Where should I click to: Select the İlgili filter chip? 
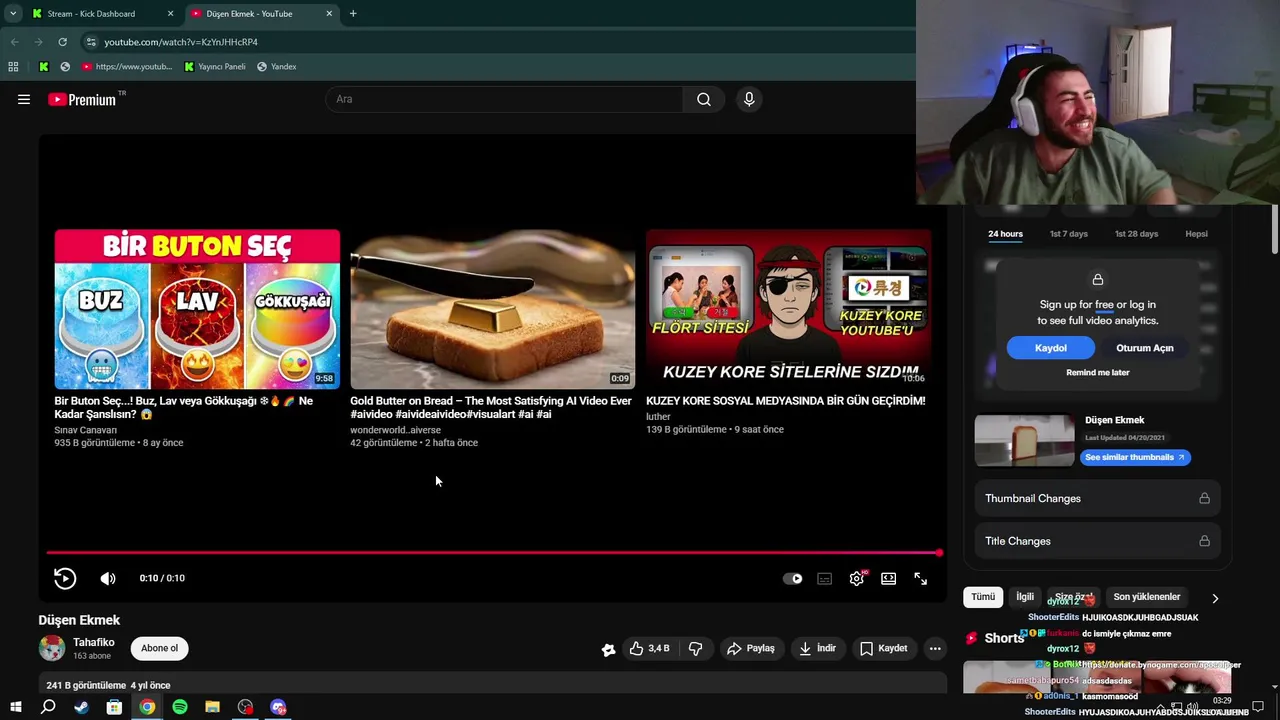coord(1025,597)
